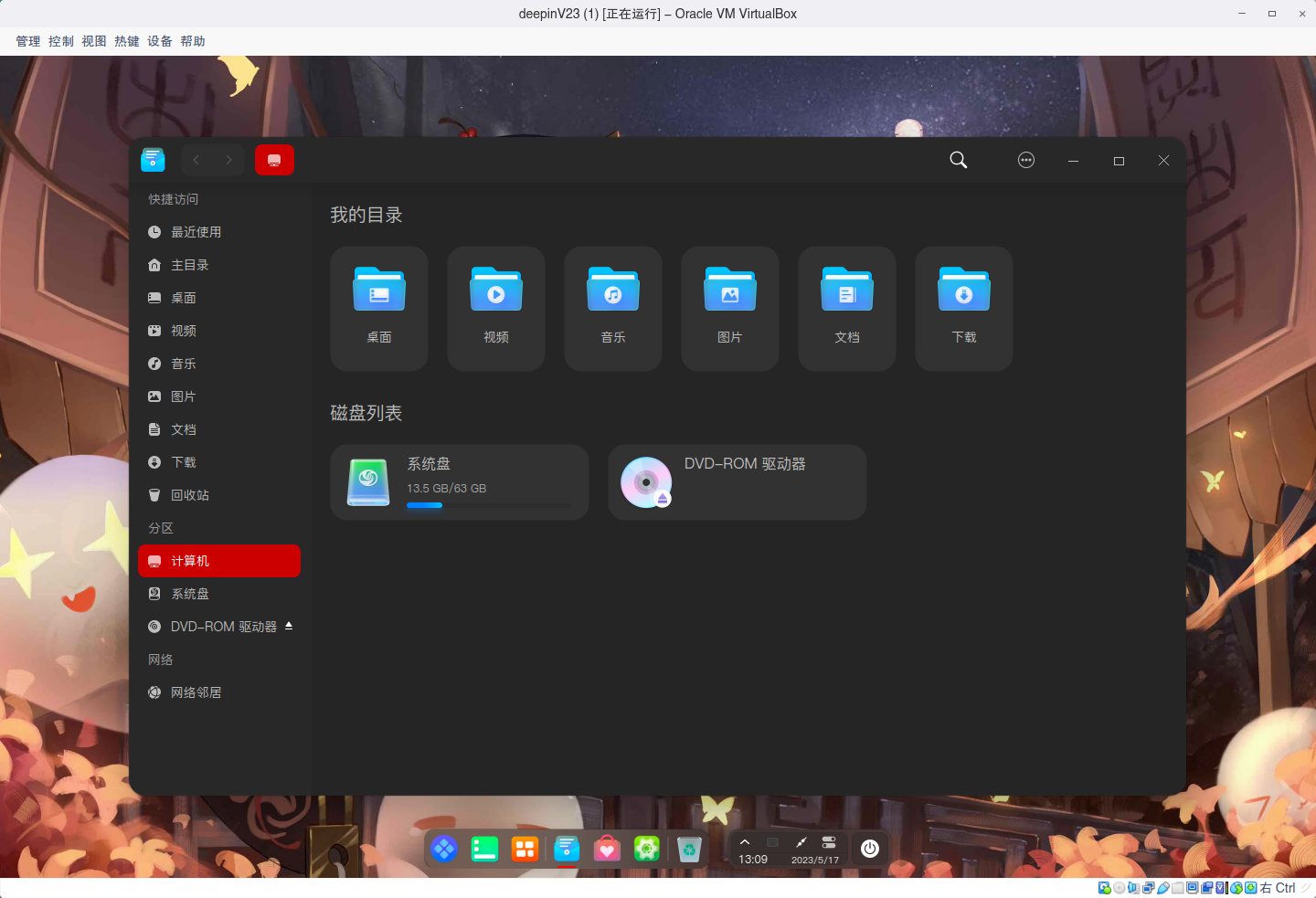
Task: Select the 文档 folder card under 我的目录
Action: [x=847, y=309]
